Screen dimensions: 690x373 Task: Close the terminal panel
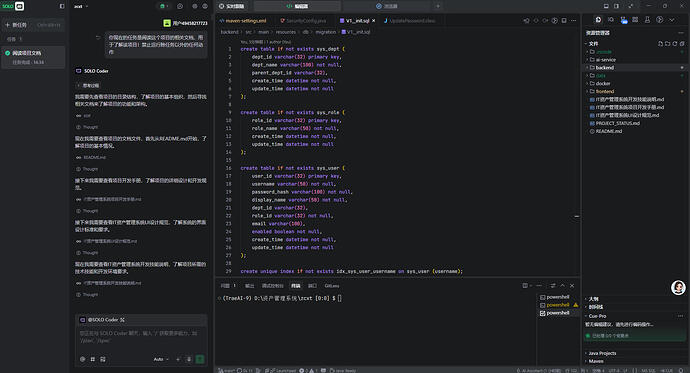coord(572,286)
